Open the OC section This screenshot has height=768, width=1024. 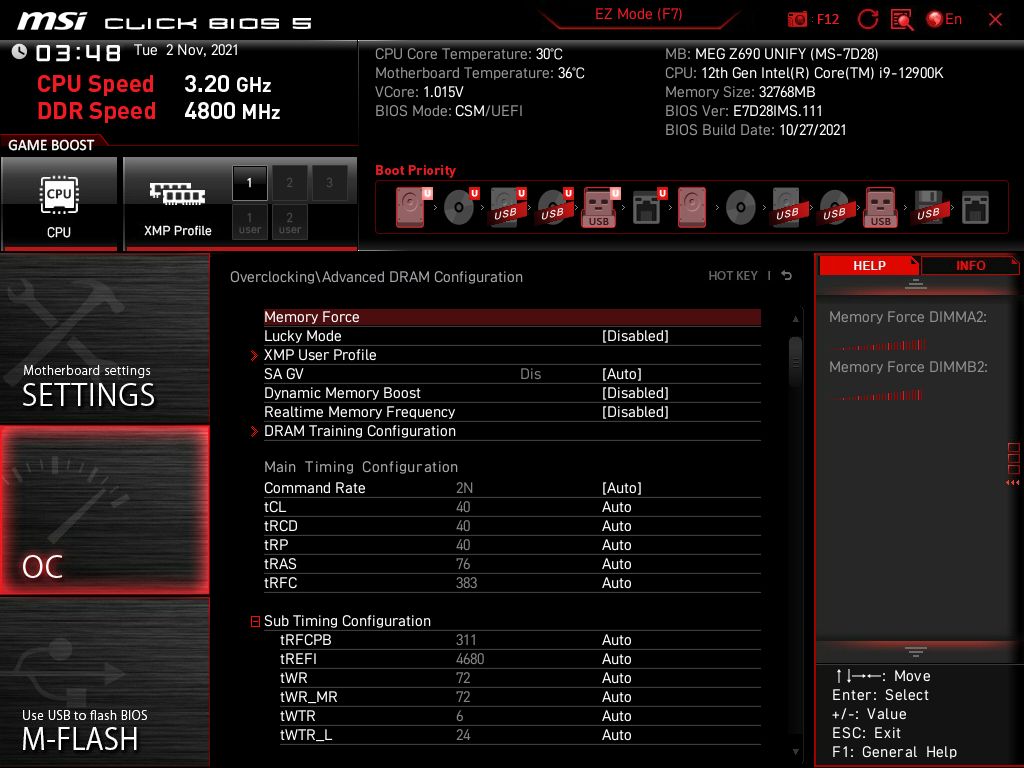pos(104,510)
